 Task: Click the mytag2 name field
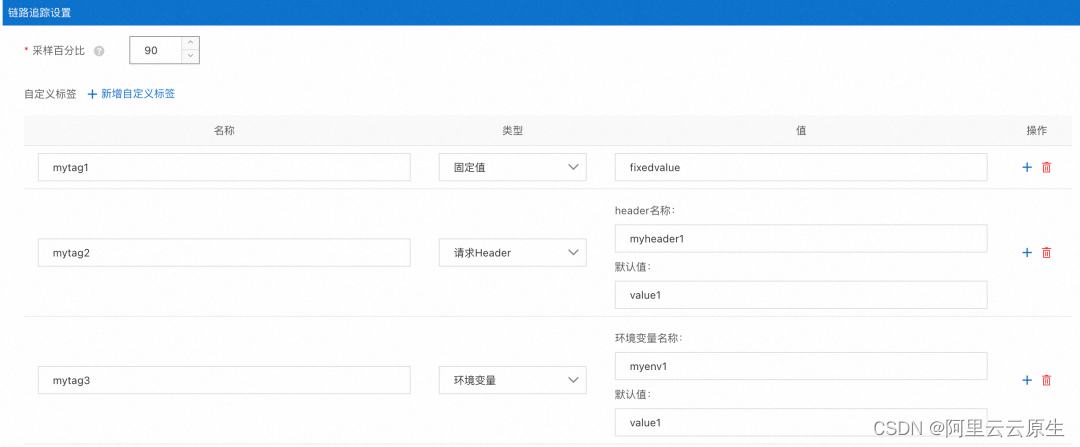pyautogui.click(x=225, y=253)
